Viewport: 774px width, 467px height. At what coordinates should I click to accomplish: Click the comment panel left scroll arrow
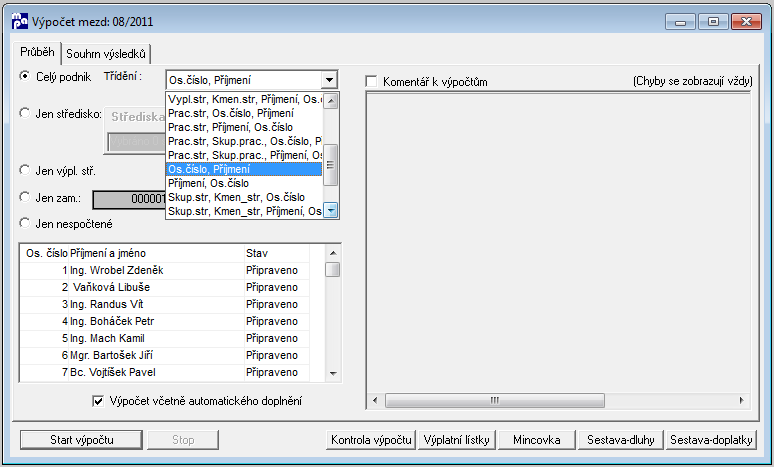[x=375, y=400]
